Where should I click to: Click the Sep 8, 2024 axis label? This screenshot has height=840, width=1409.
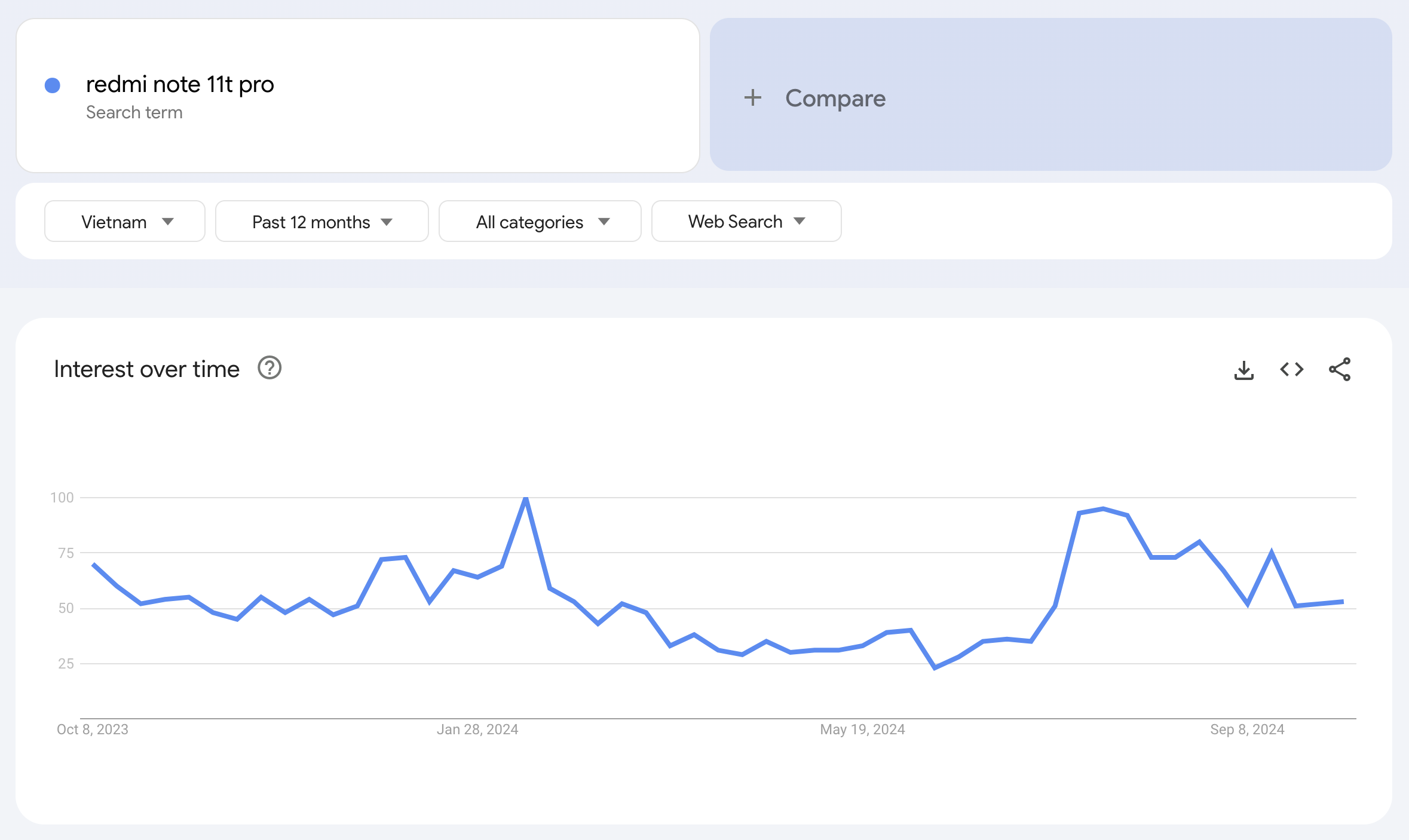(x=1247, y=729)
